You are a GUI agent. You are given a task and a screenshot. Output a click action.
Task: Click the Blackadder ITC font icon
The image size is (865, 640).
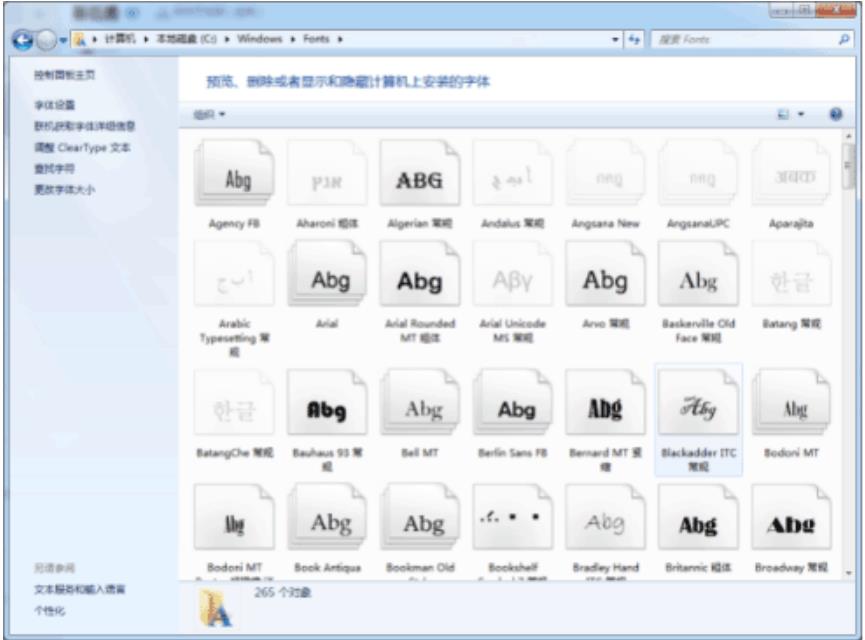click(698, 403)
